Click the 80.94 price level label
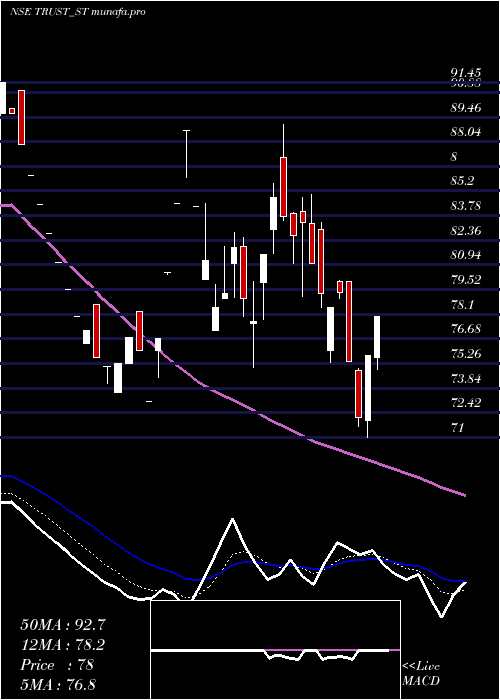The image size is (500, 700). click(x=466, y=255)
